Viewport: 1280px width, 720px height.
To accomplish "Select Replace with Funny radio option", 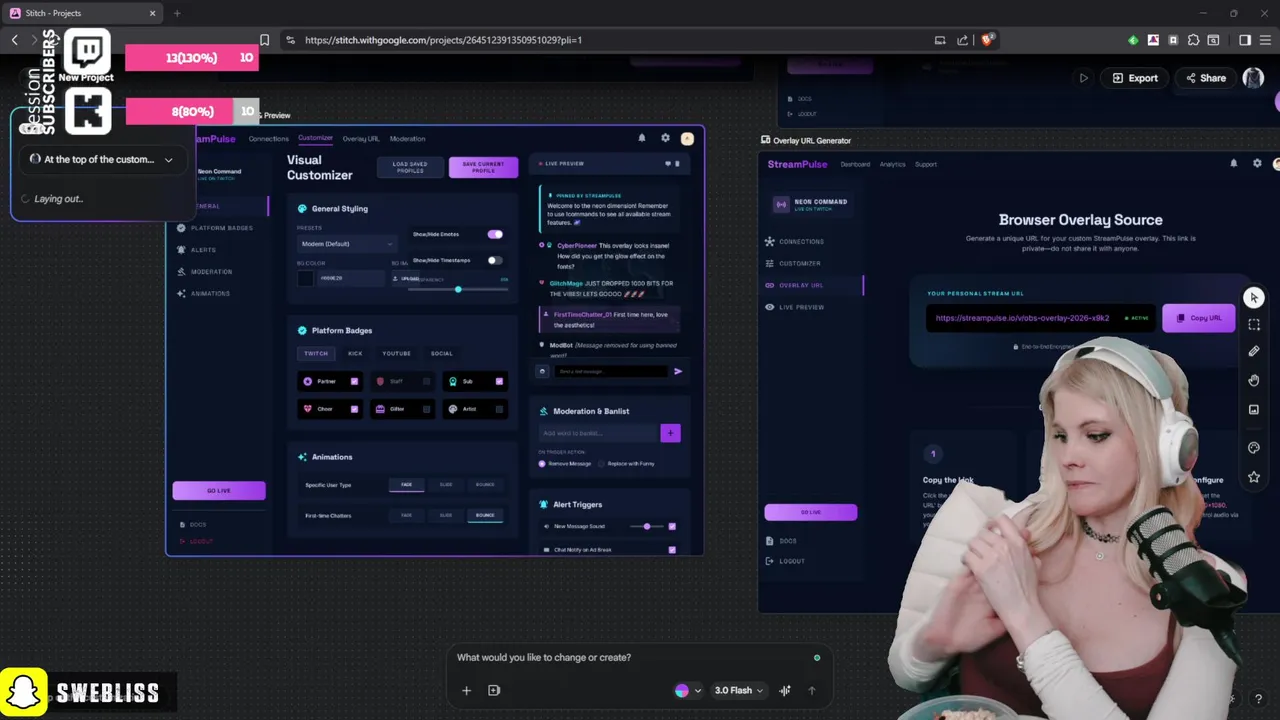I will [601, 464].
